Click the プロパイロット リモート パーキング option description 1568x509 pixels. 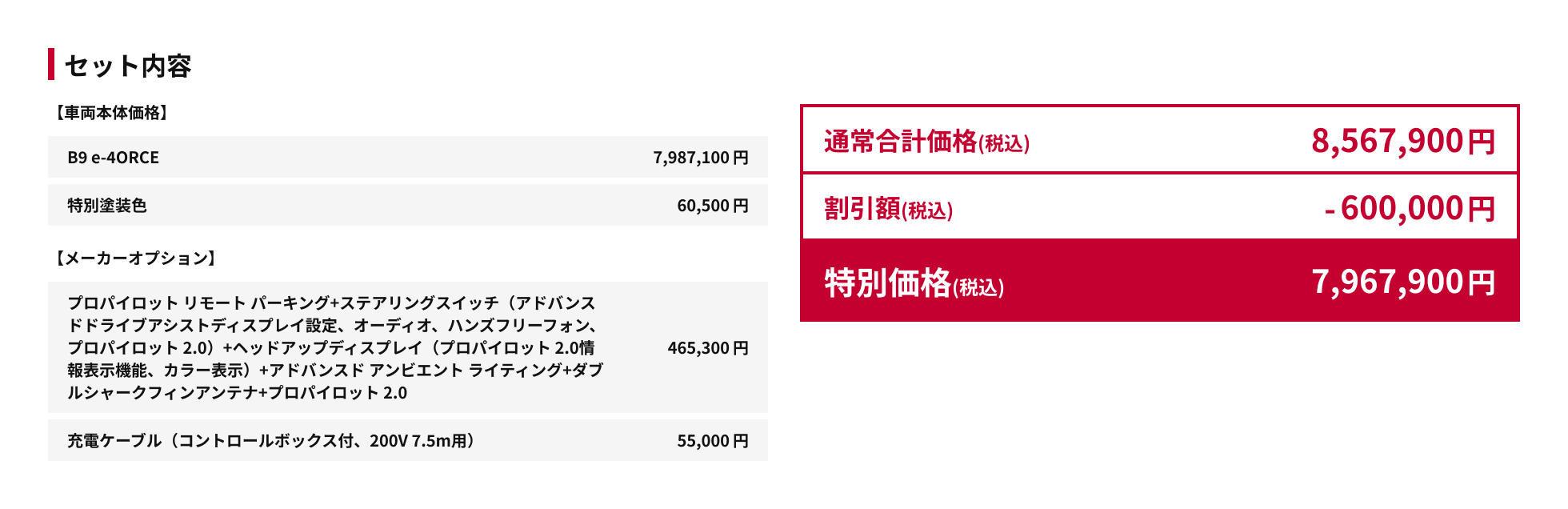[334, 347]
